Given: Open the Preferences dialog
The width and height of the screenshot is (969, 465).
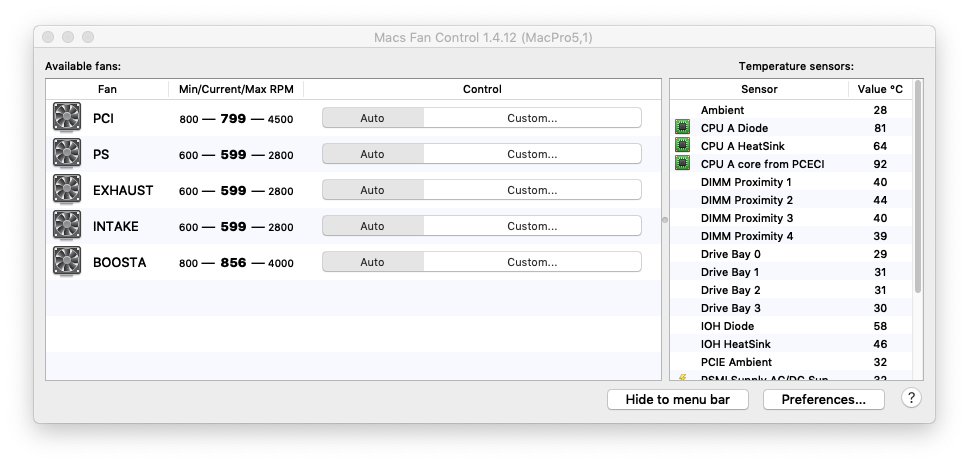Looking at the screenshot, I should (x=824, y=399).
